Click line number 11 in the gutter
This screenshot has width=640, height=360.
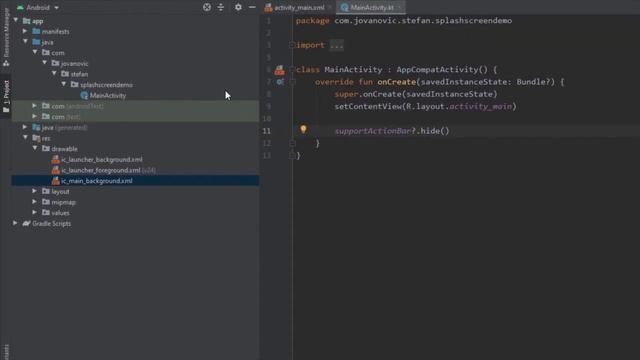pyautogui.click(x=267, y=131)
